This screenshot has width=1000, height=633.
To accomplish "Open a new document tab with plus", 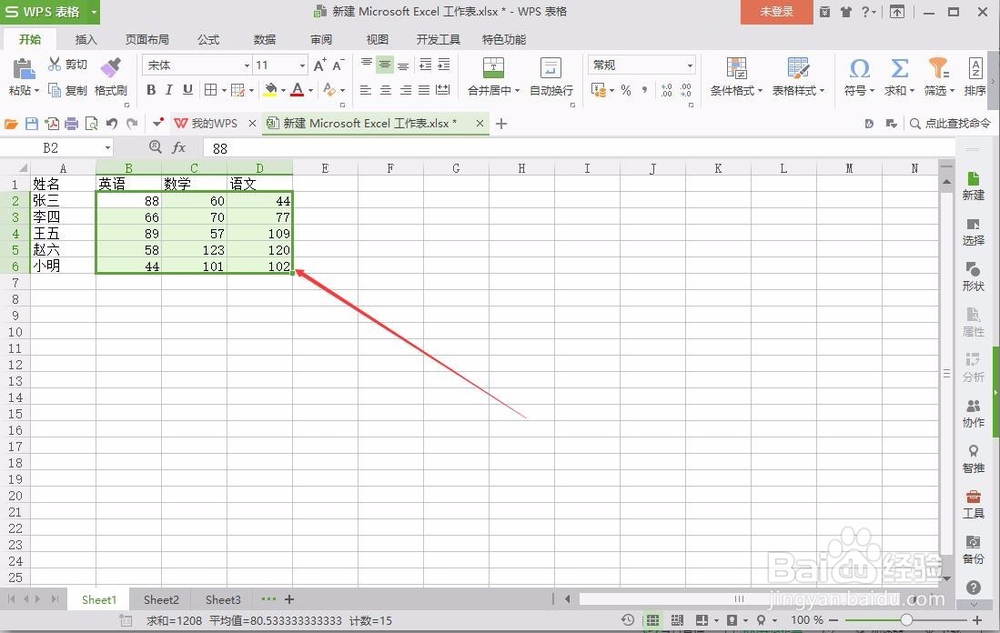I will coord(501,124).
